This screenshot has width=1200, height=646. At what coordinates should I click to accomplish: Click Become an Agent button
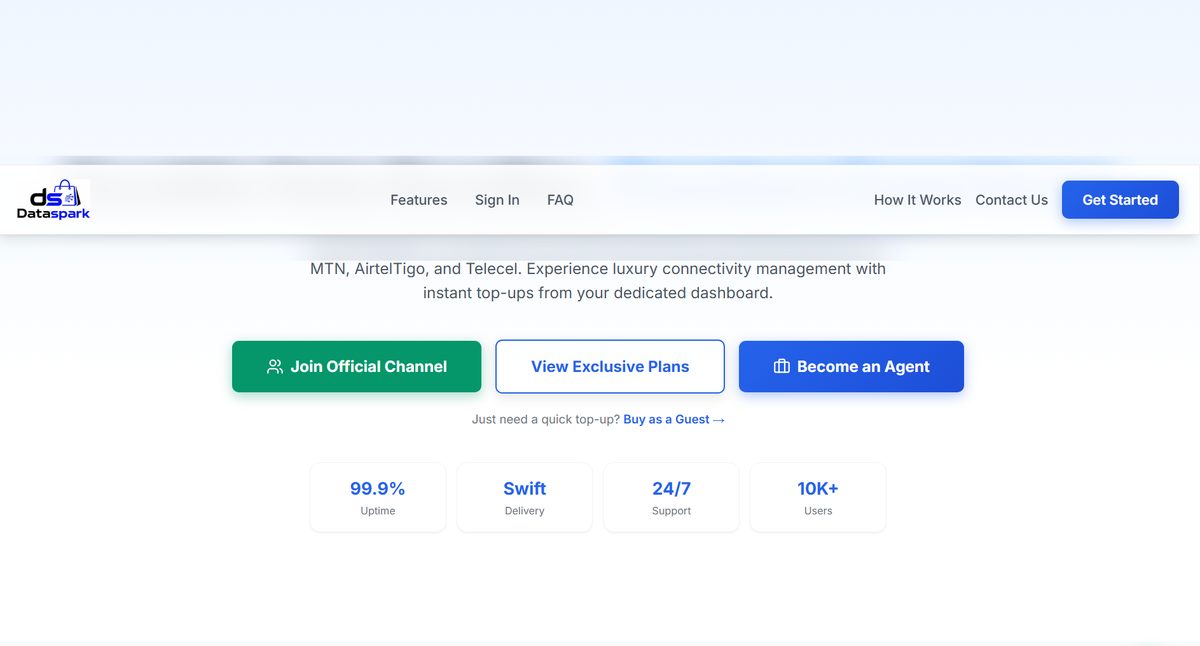click(851, 367)
